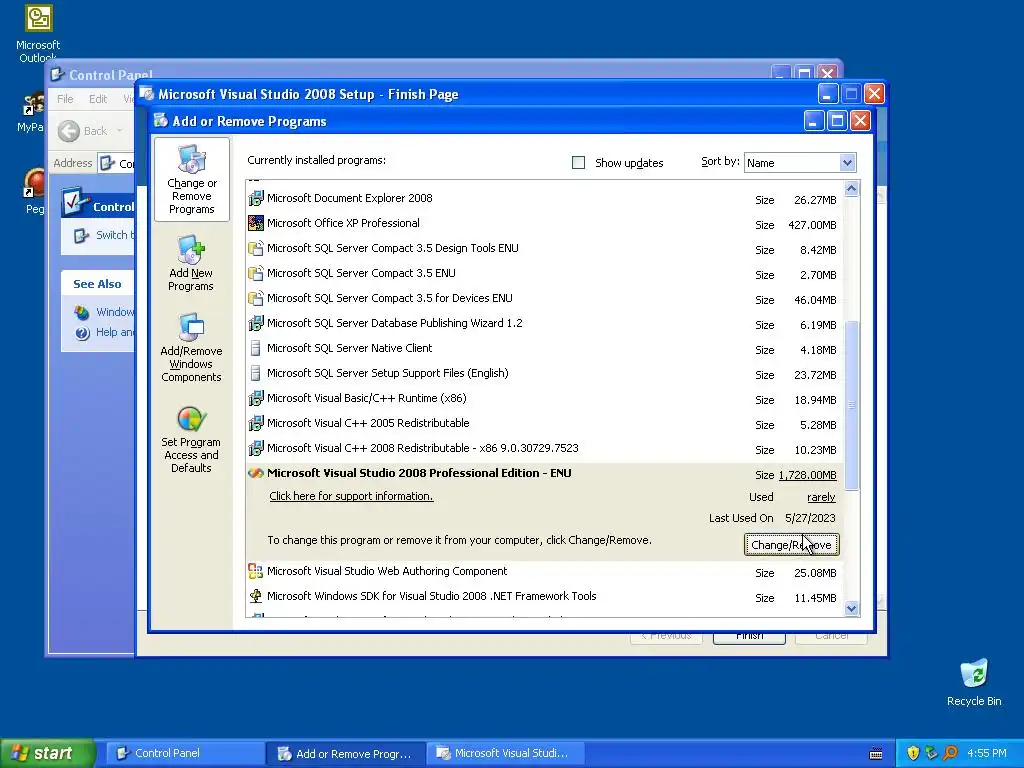Click Windows SDK .NET Framework Tools icon
The width and height of the screenshot is (1024, 768).
pyautogui.click(x=256, y=596)
